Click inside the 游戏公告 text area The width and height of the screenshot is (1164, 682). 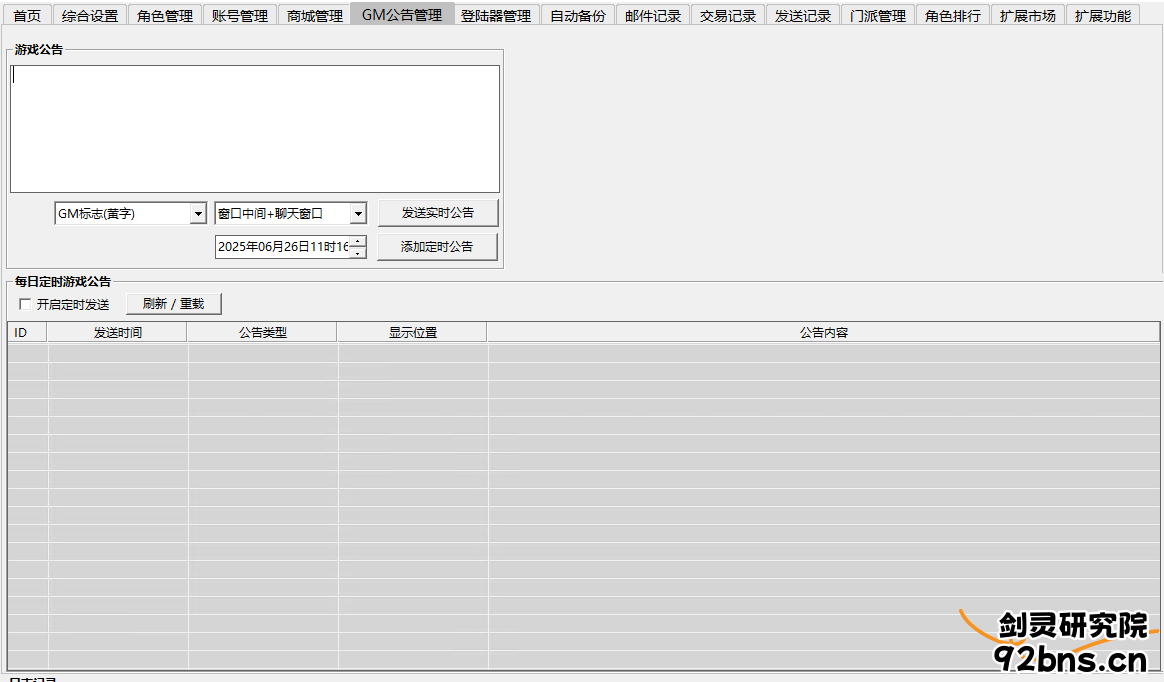coord(255,129)
